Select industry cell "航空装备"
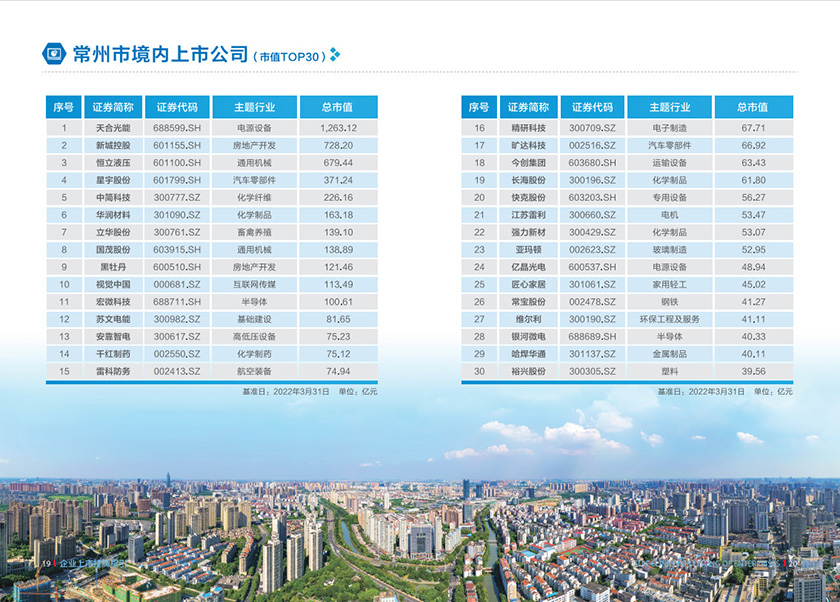Screen dimensions: 840x602 pos(254,371)
